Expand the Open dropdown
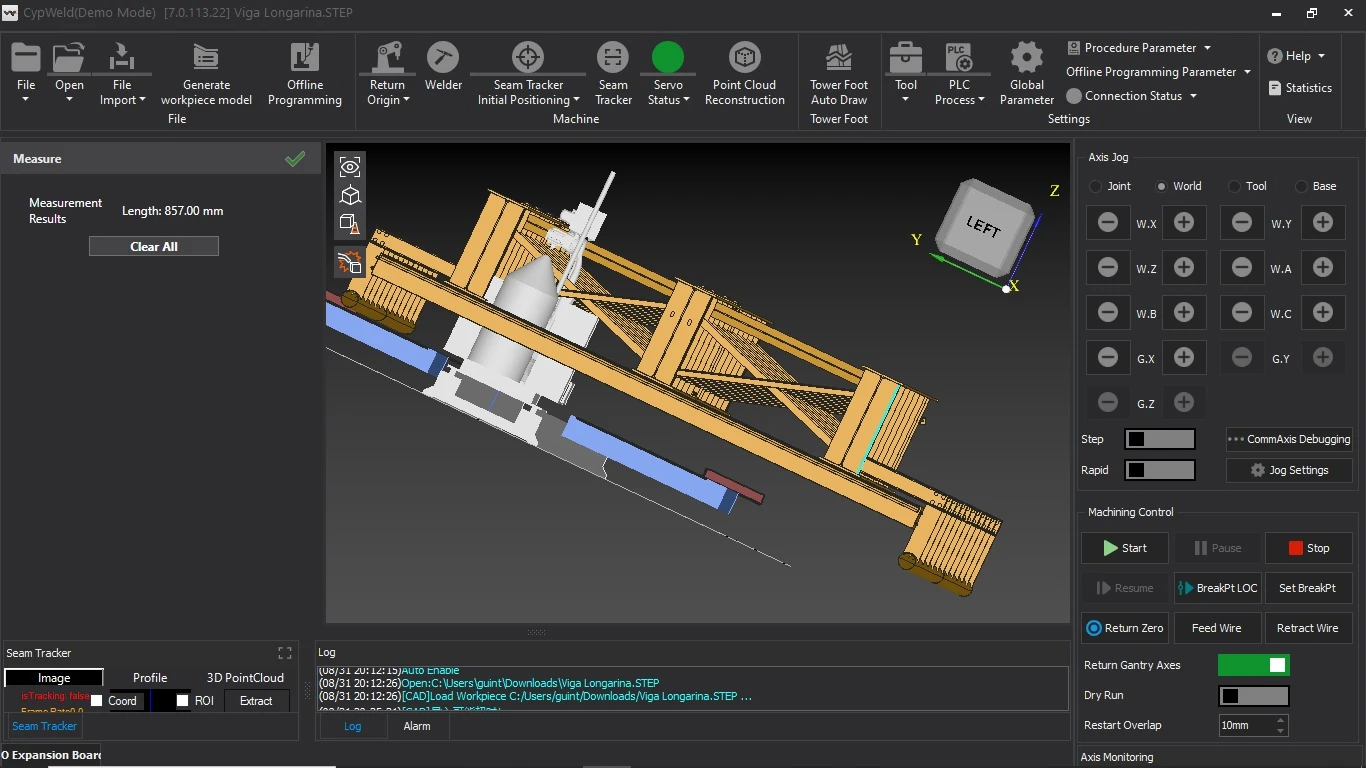Screen dimensions: 1366x768 pos(69,99)
